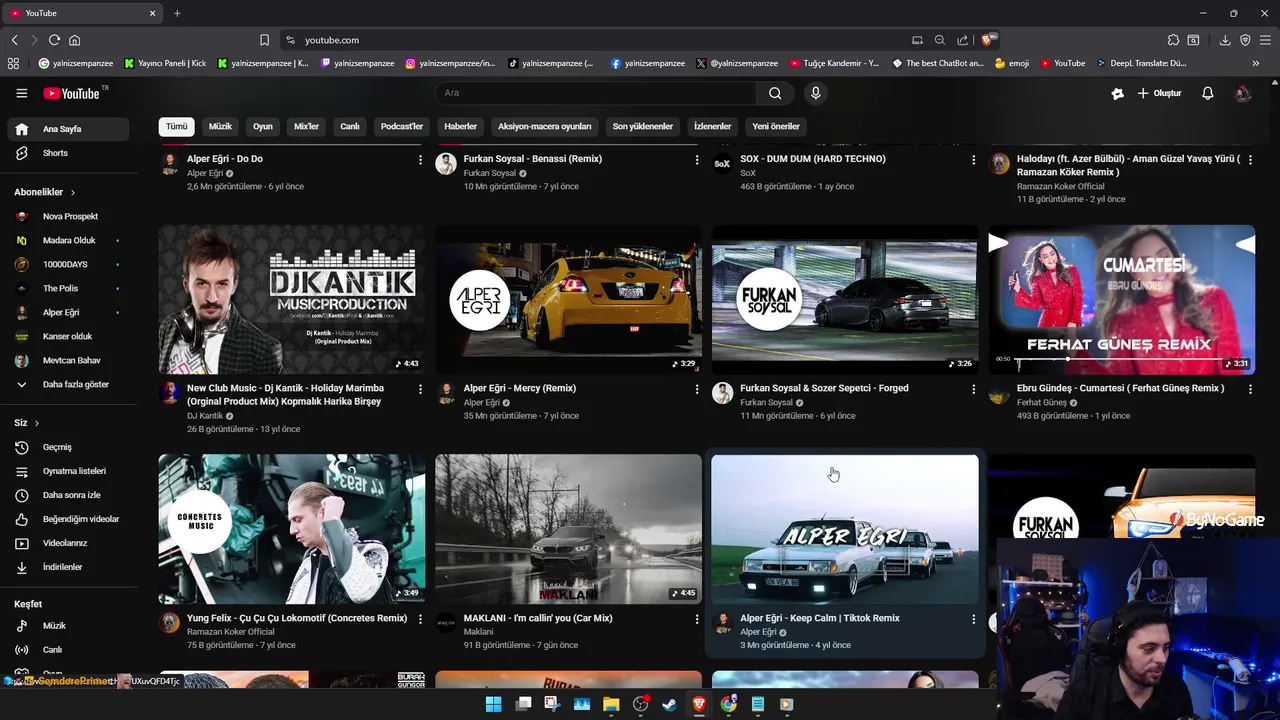Open 10000DAYS subscription channel
This screenshot has width=1280, height=720.
click(x=68, y=264)
